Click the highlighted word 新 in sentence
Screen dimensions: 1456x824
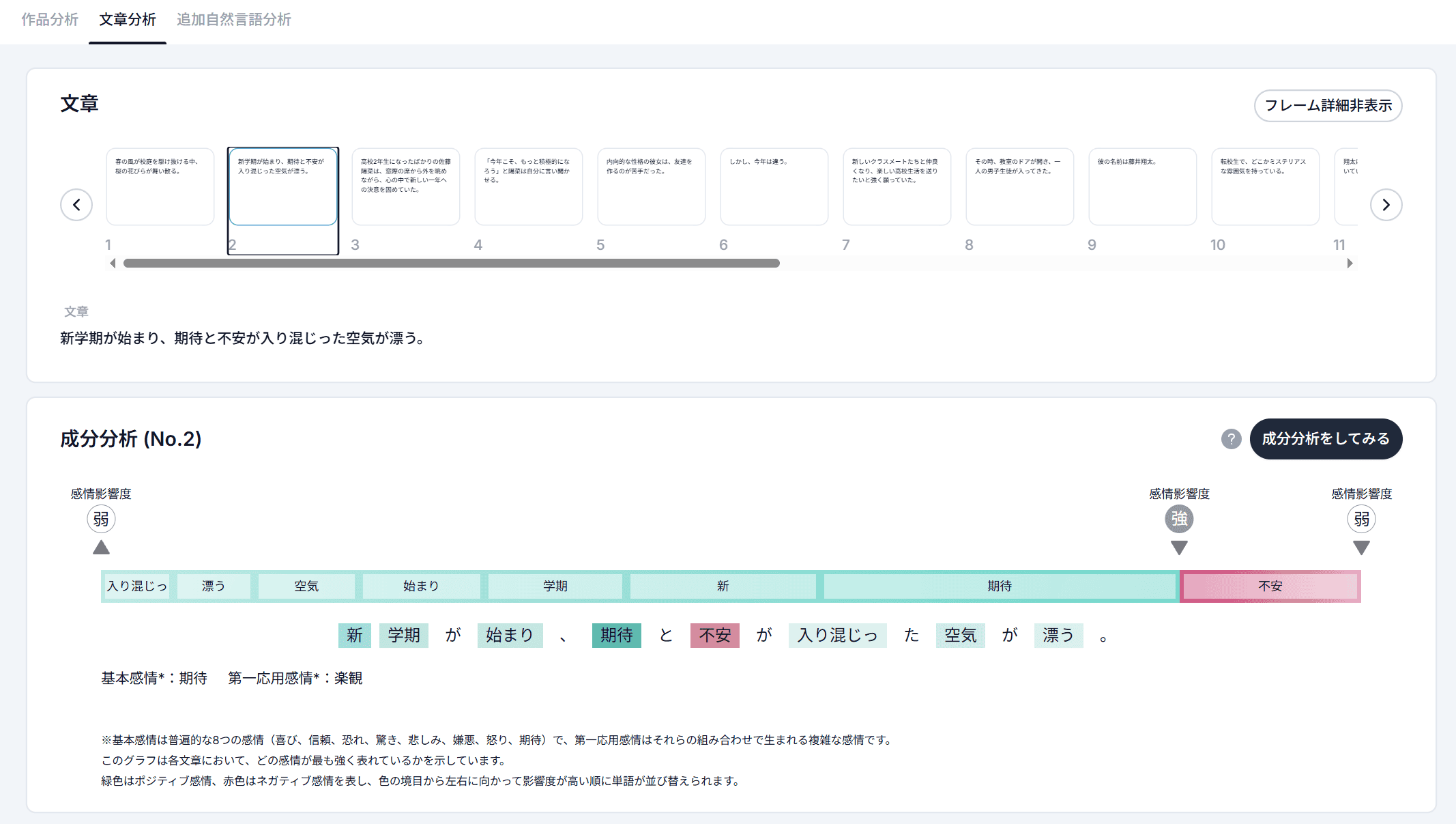coord(355,636)
